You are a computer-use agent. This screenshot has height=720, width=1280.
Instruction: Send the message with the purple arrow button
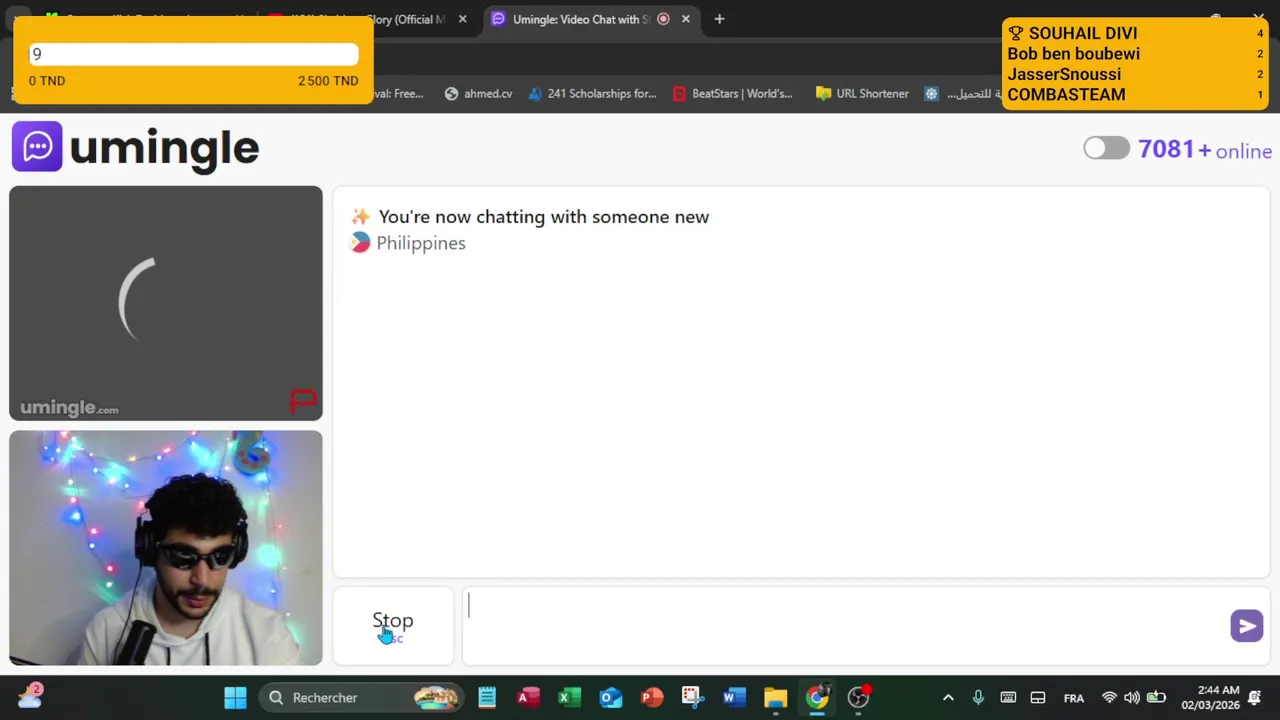tap(1246, 626)
